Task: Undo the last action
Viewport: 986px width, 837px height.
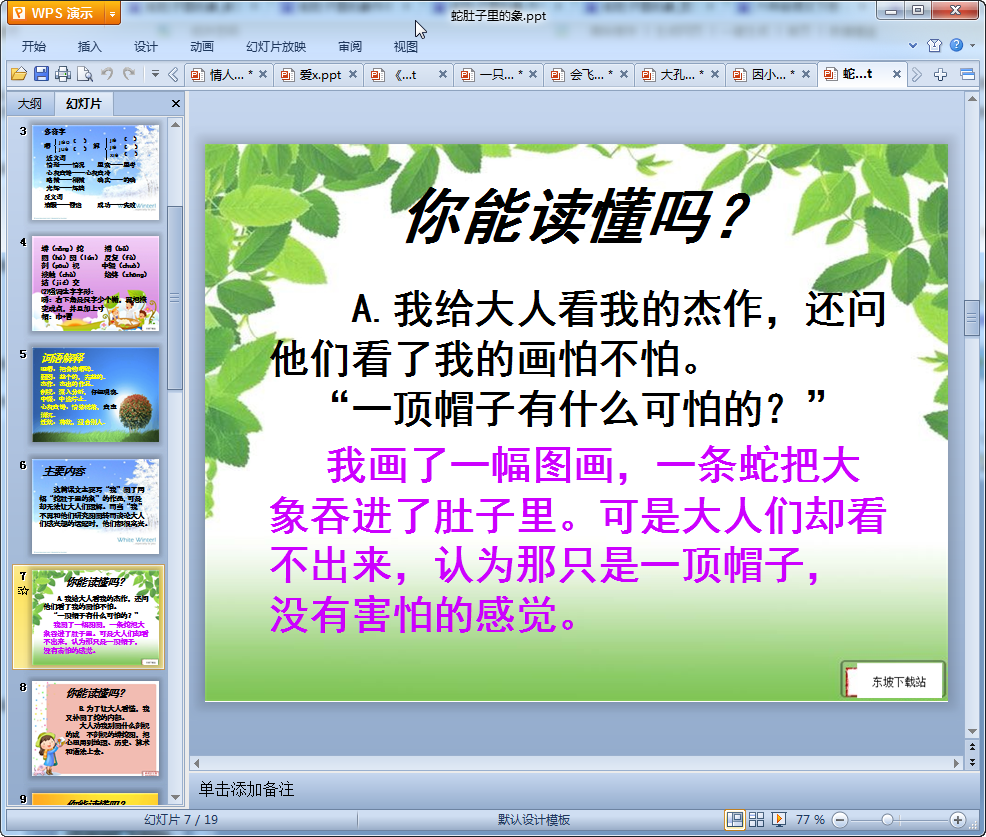Action: (x=107, y=74)
